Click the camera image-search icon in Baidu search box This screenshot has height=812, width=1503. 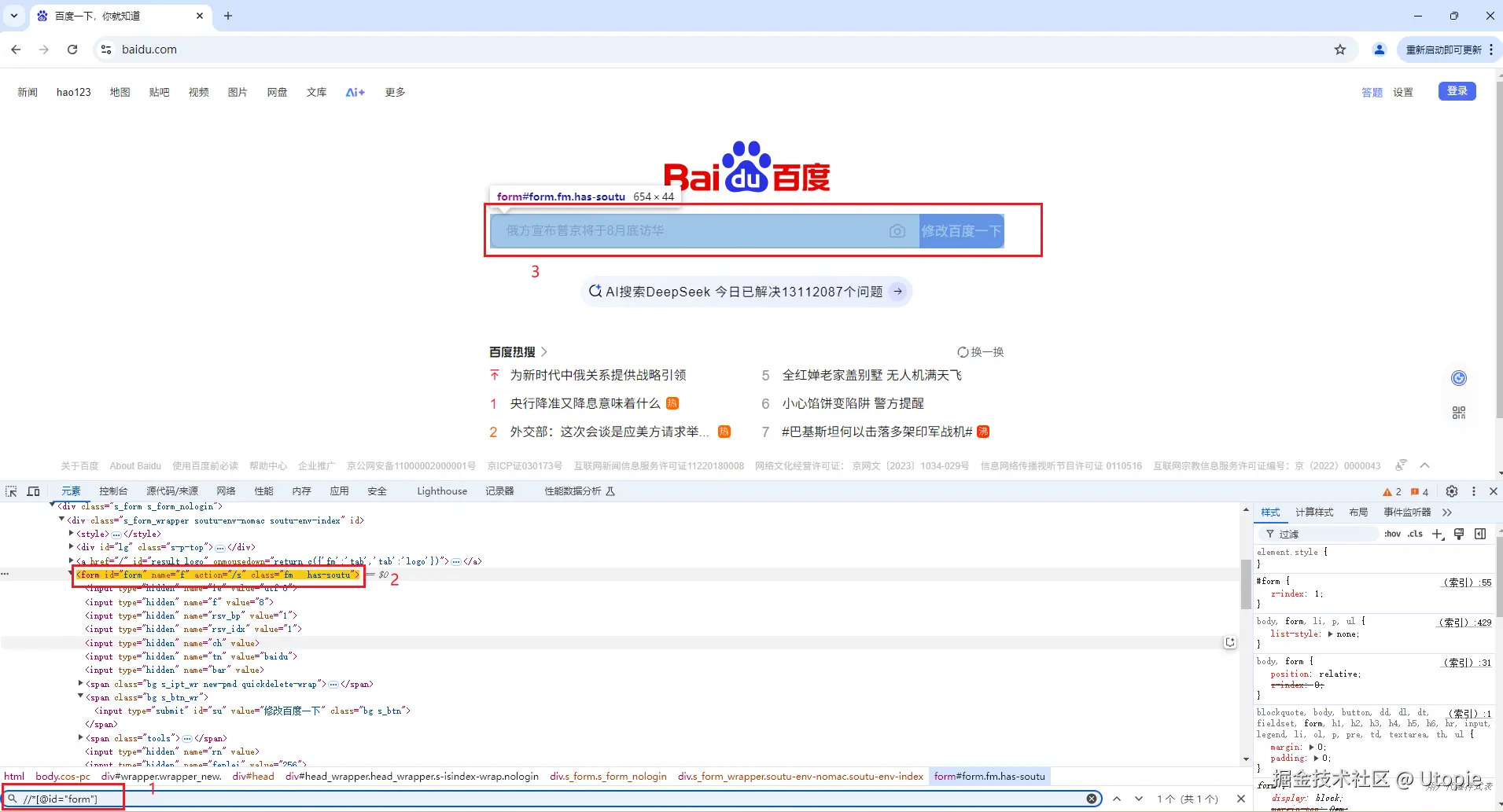pyautogui.click(x=897, y=231)
